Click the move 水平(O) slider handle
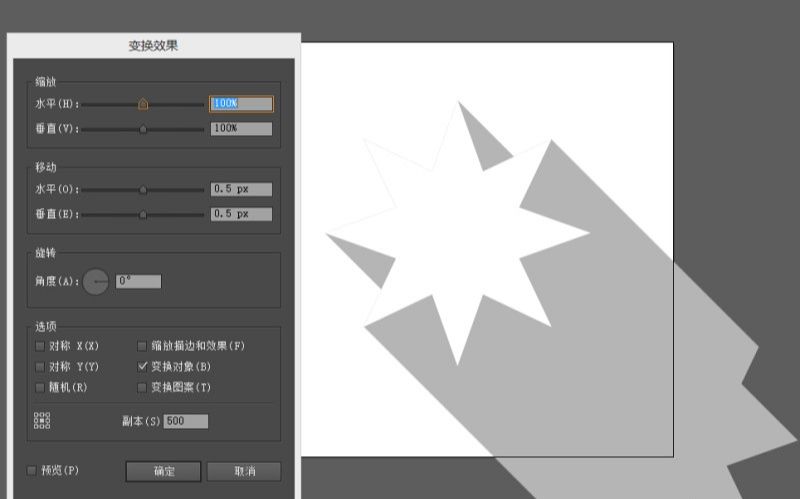The image size is (800, 499). 143,190
